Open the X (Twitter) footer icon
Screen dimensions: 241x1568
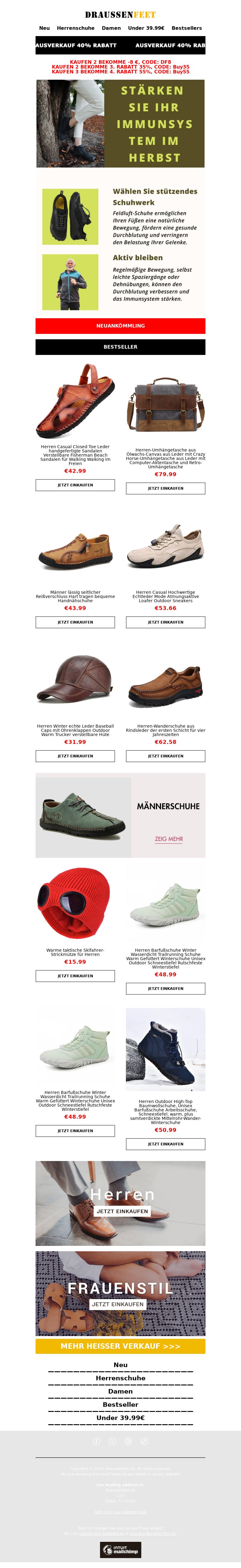tap(112, 1441)
